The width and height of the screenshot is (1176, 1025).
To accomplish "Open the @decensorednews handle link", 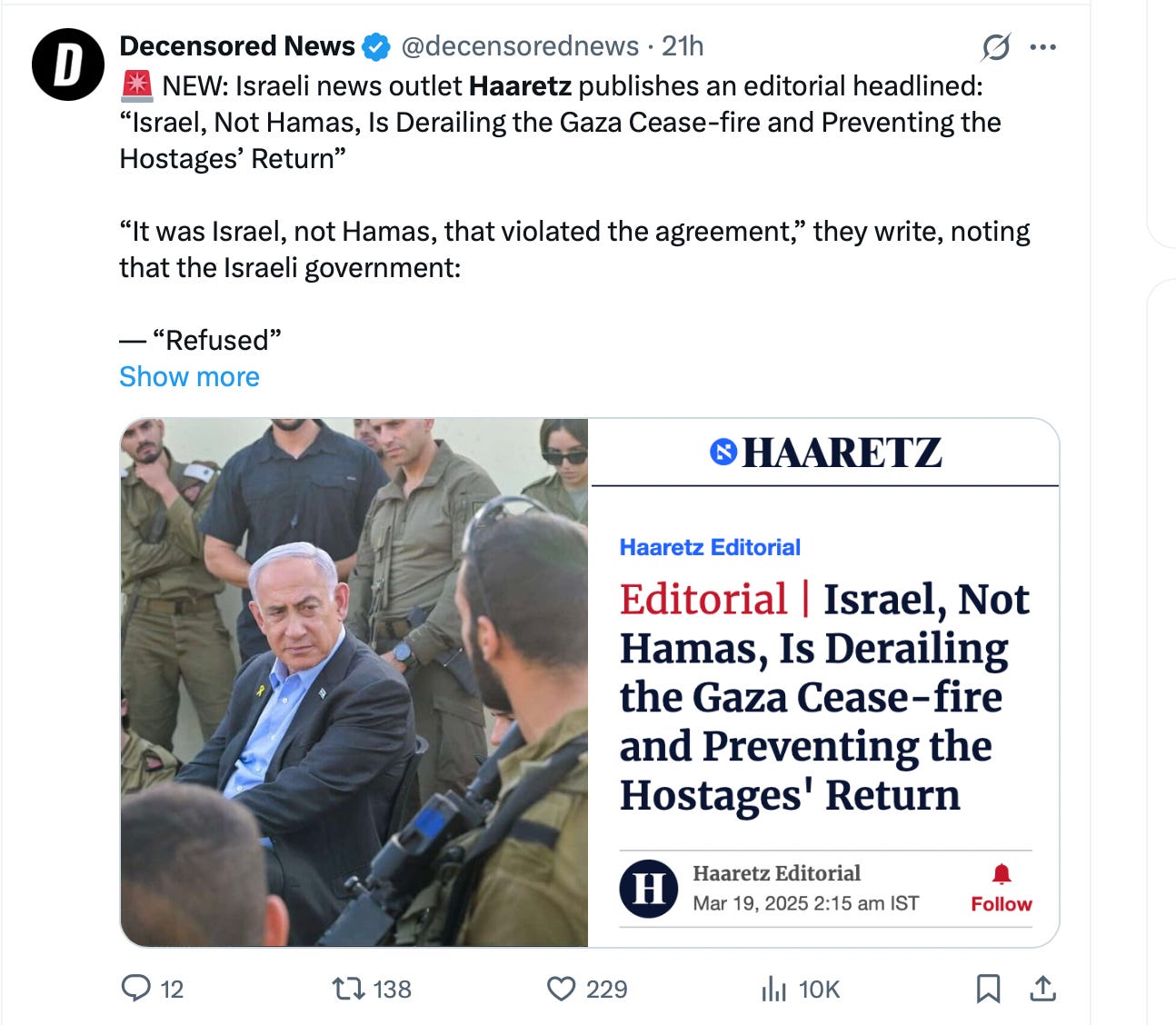I will [520, 45].
